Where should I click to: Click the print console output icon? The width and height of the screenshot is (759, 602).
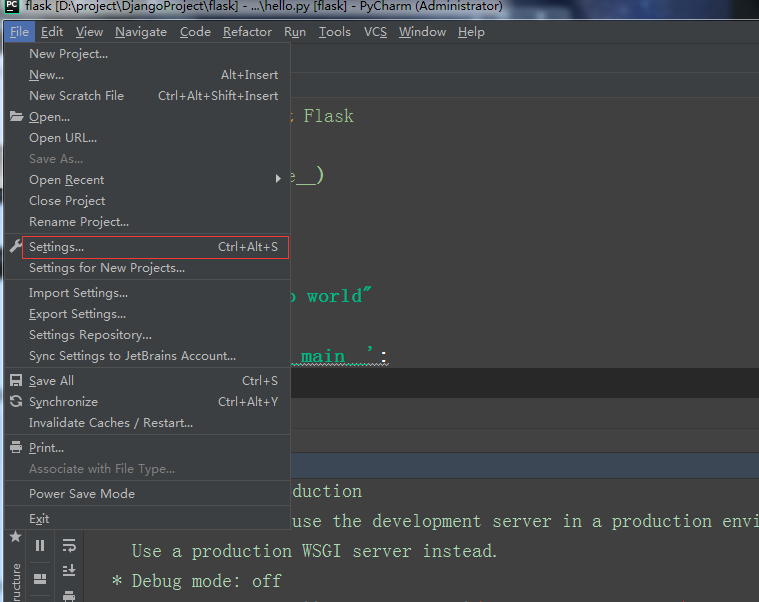(x=69, y=596)
